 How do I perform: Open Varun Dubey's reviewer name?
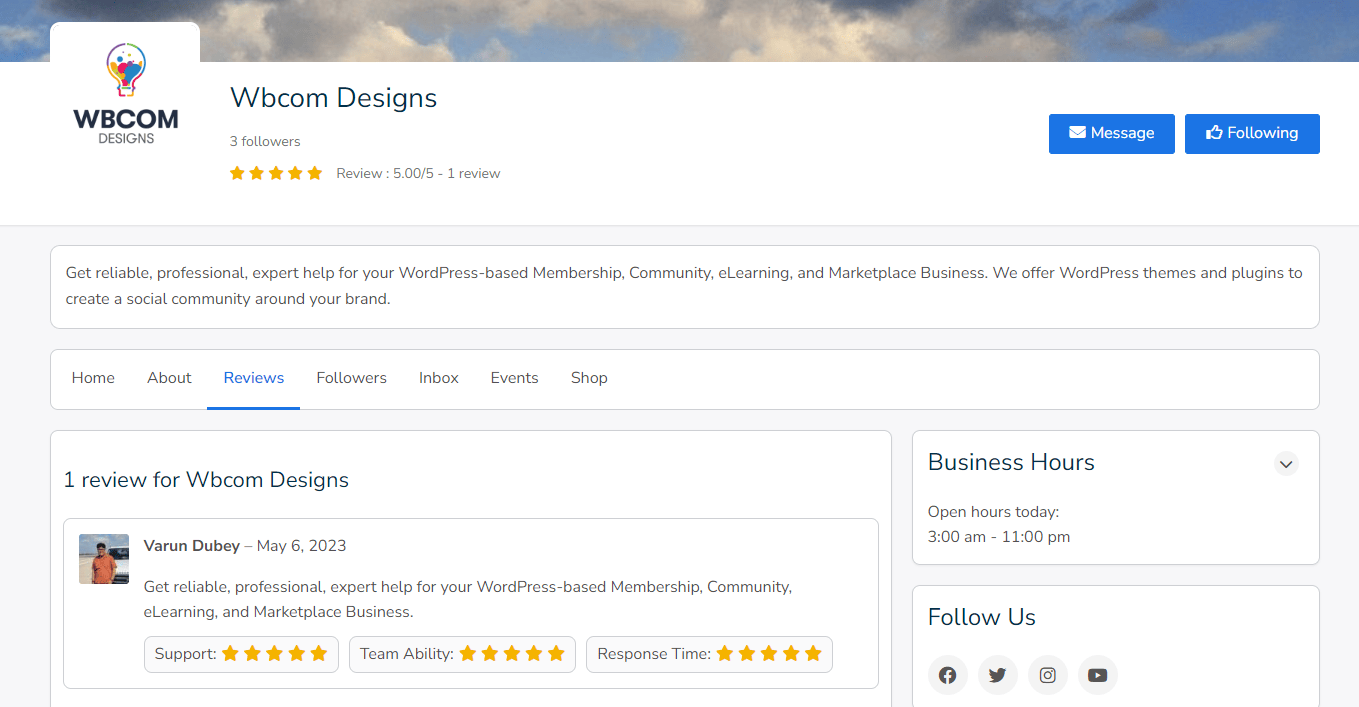tap(192, 546)
